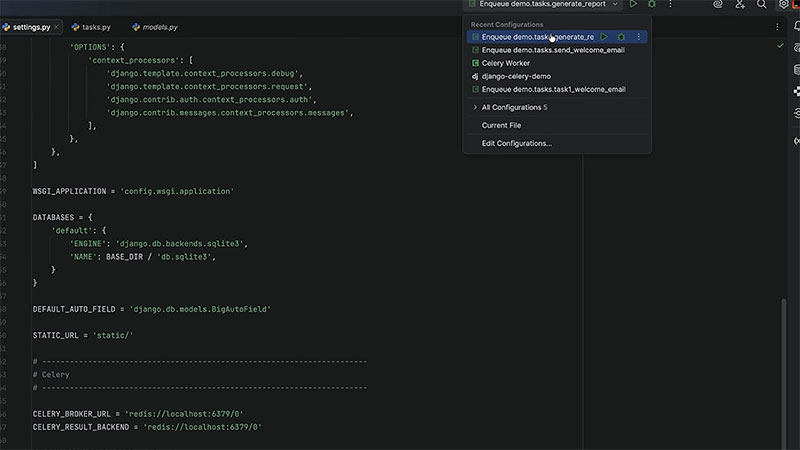800x450 pixels.
Task: Click the Code With Me add-user icon
Action: pos(740,5)
